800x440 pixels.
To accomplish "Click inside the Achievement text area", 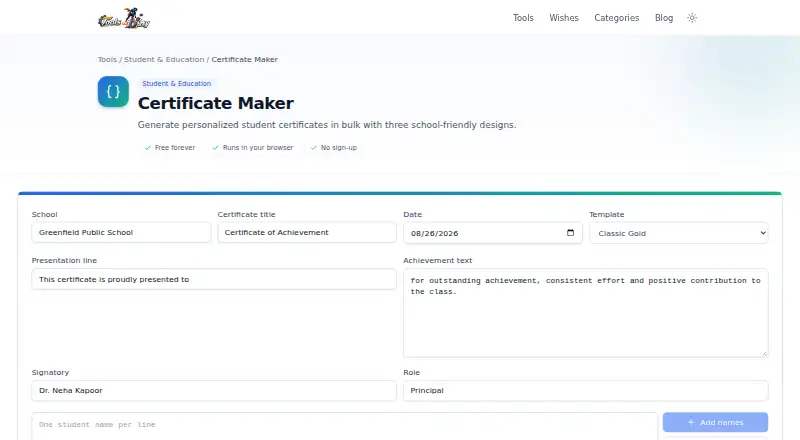I will [585, 312].
